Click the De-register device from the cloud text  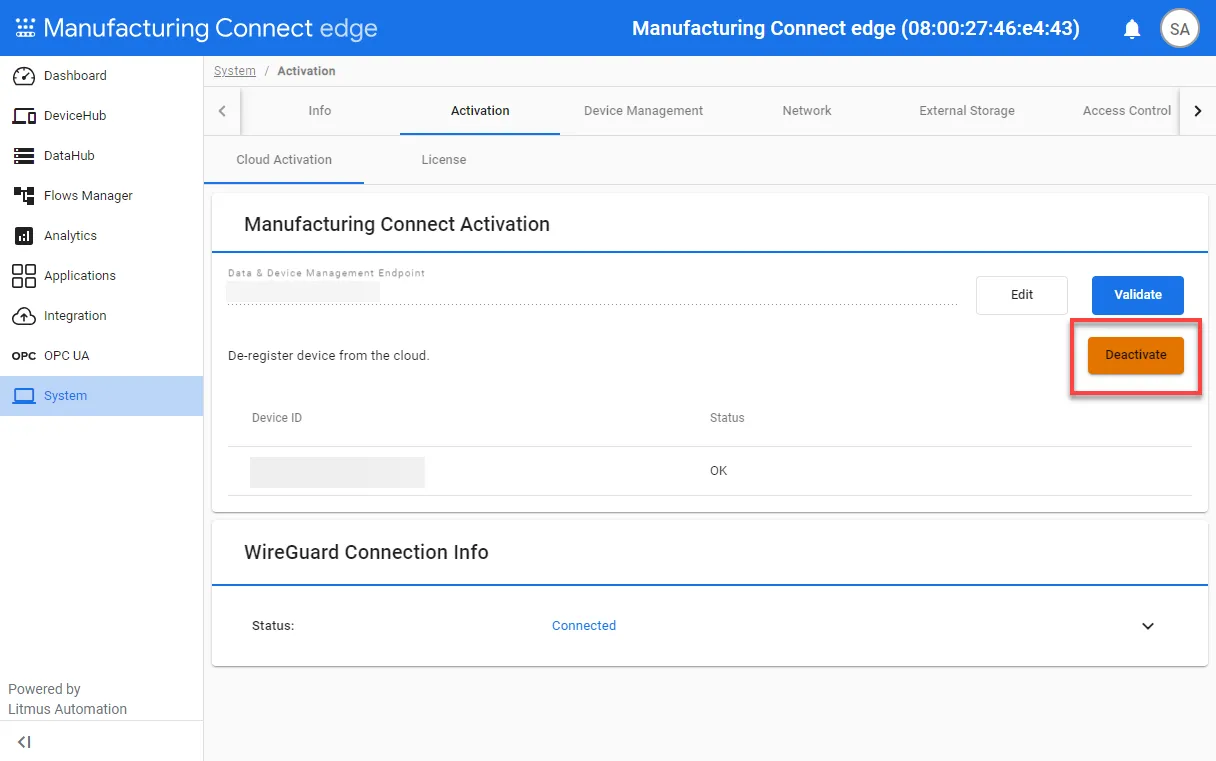[x=329, y=355]
